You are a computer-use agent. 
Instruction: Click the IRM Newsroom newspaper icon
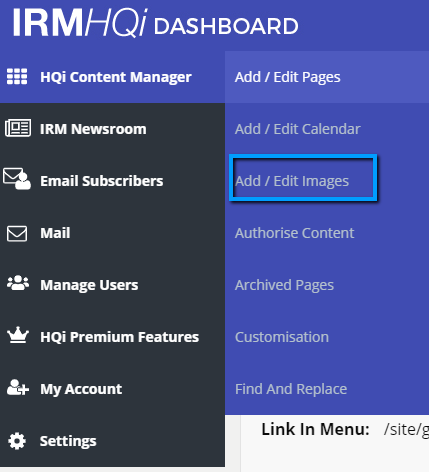(x=18, y=128)
